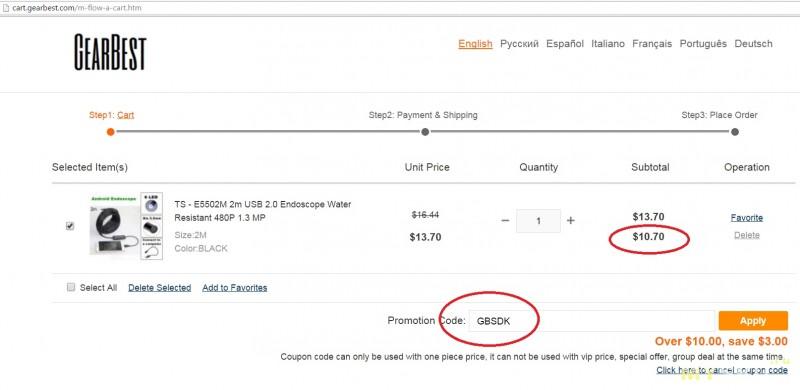
Task: Open the endoscope product thumbnail image
Action: (x=126, y=226)
